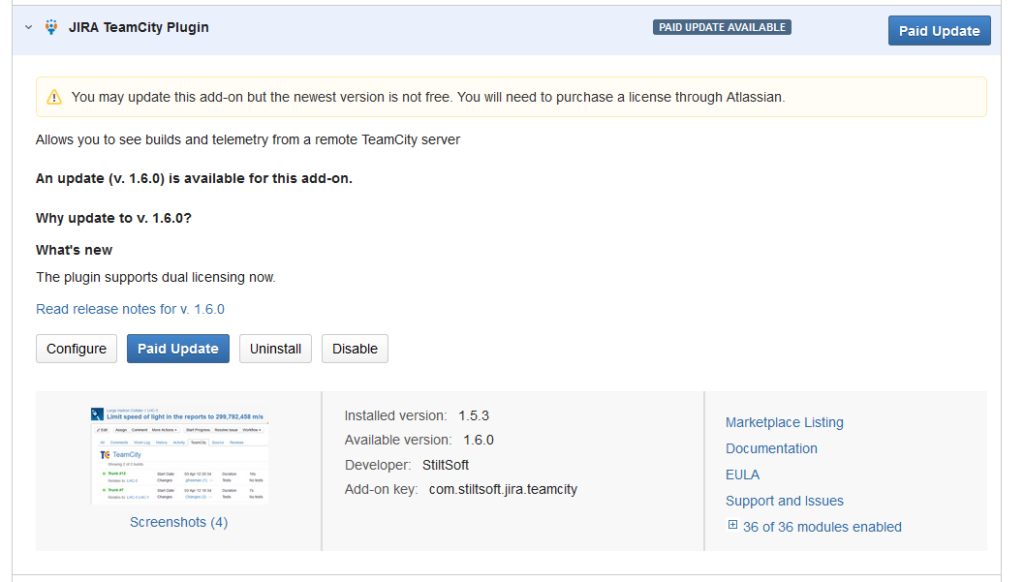This screenshot has height=582, width=1024.
Task: Go to Support and Issues
Action: click(x=784, y=500)
